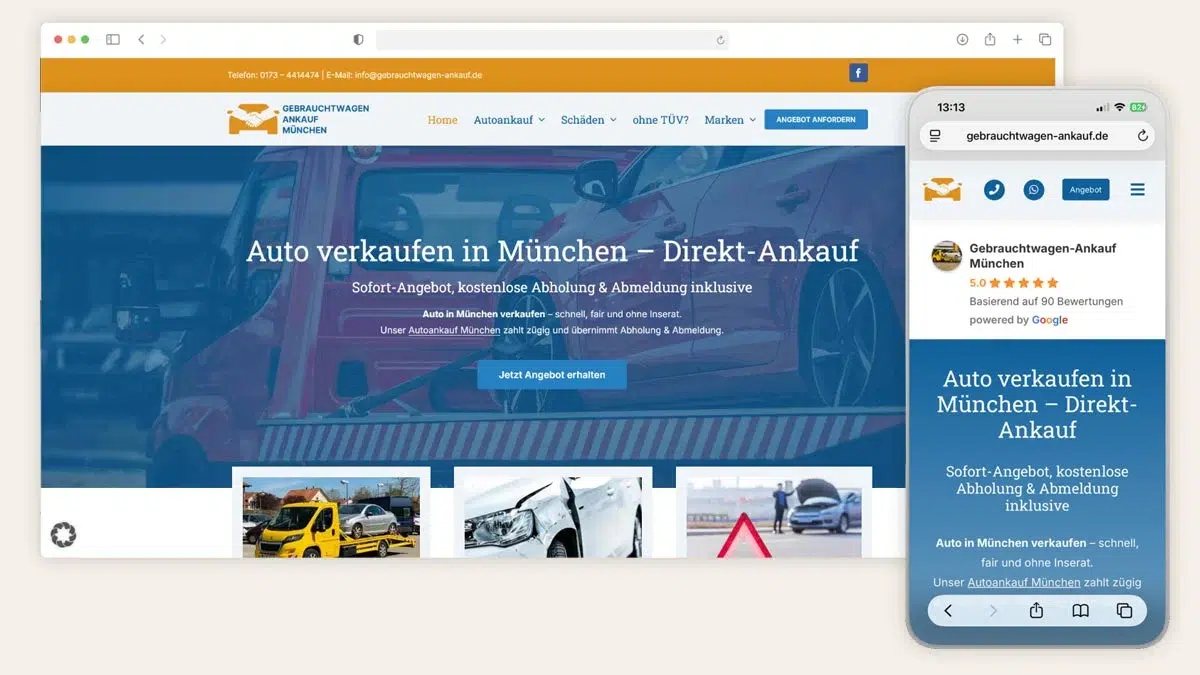
Task: Tap the WhatsApp icon on mobile
Action: 1034,190
